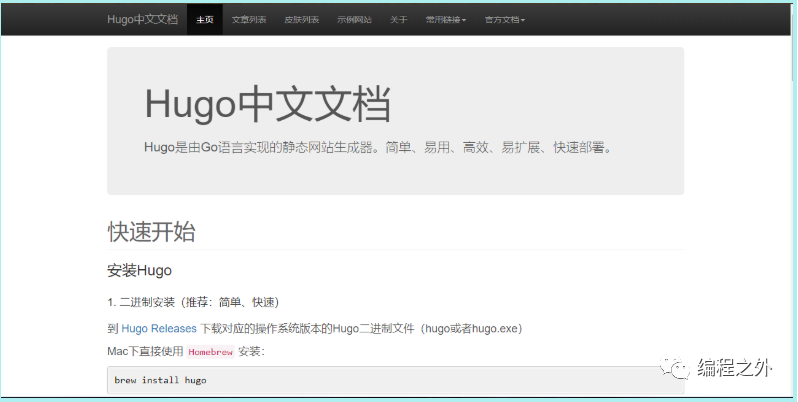This screenshot has width=798, height=402.
Task: Click the Homebrew inline code label
Action: [x=211, y=352]
